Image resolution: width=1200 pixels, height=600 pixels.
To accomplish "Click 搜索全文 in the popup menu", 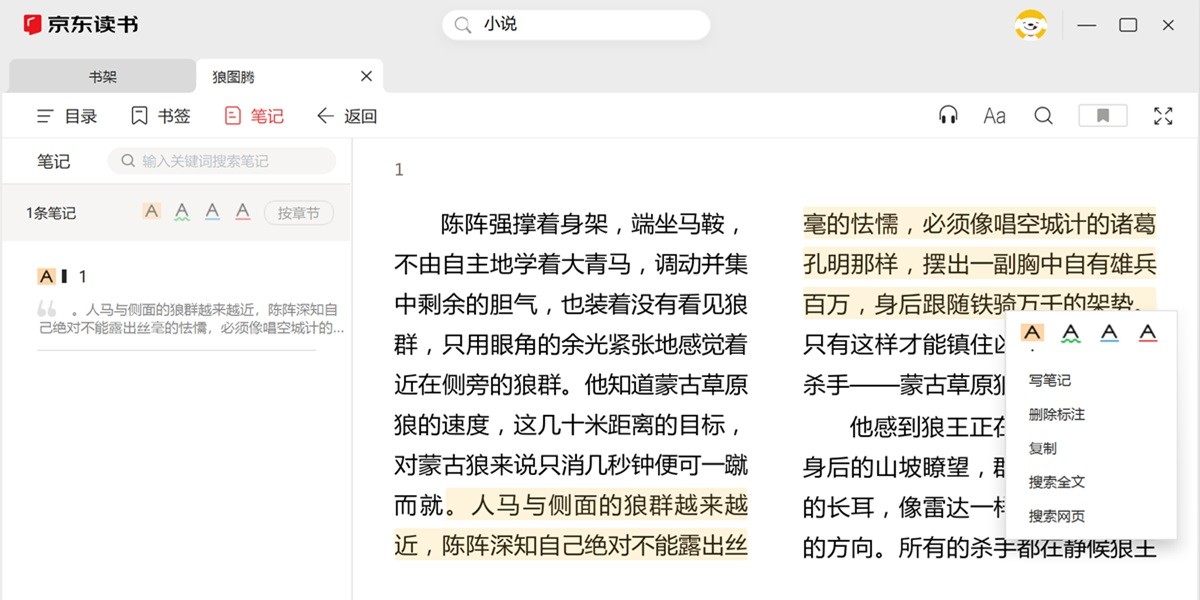I will click(1057, 482).
